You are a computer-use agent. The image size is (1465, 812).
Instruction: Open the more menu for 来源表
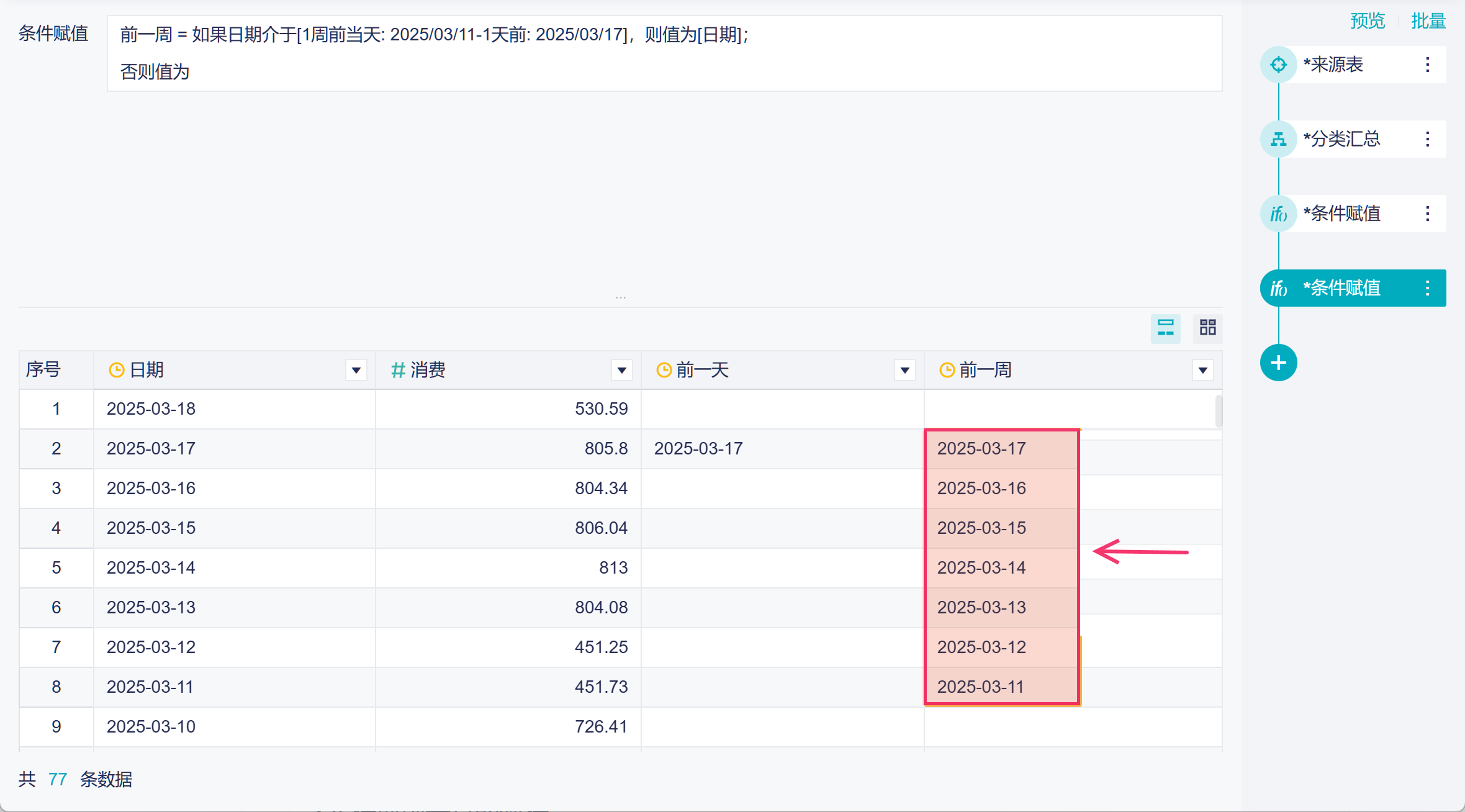(x=1428, y=65)
